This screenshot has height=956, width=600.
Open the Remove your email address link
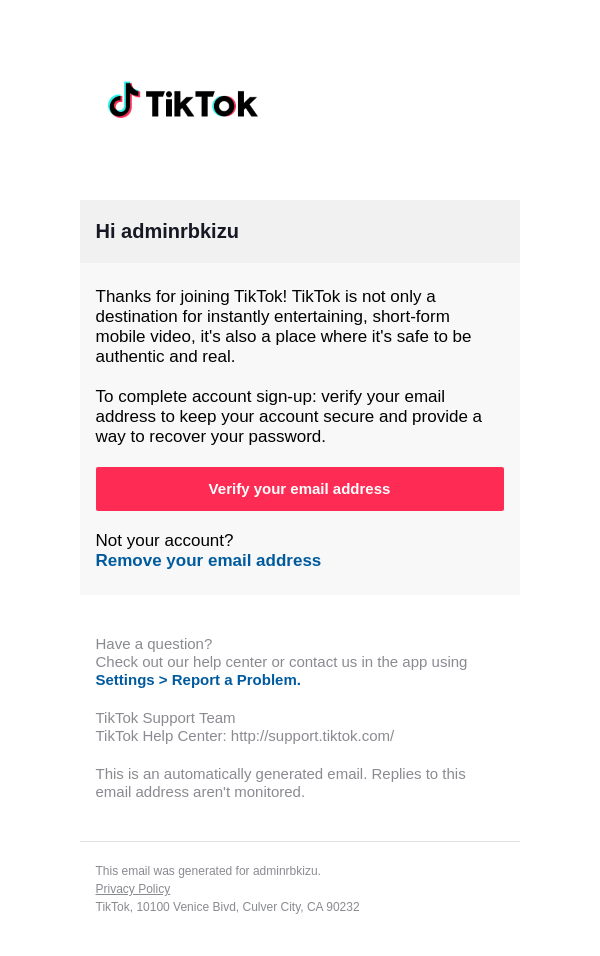pyautogui.click(x=208, y=561)
